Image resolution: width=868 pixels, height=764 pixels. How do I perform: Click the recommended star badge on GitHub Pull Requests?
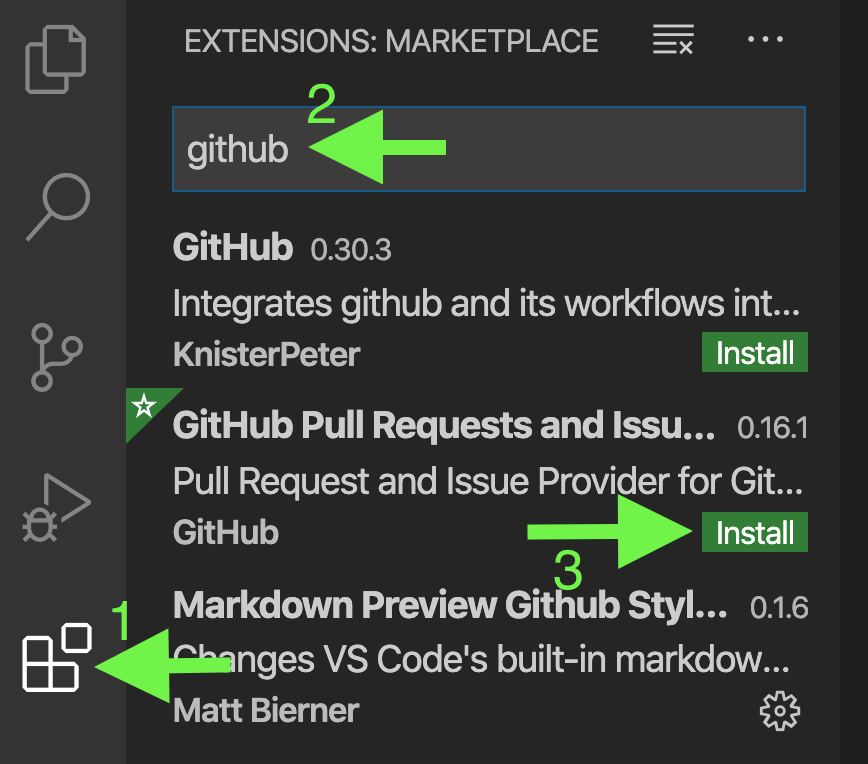coord(144,406)
